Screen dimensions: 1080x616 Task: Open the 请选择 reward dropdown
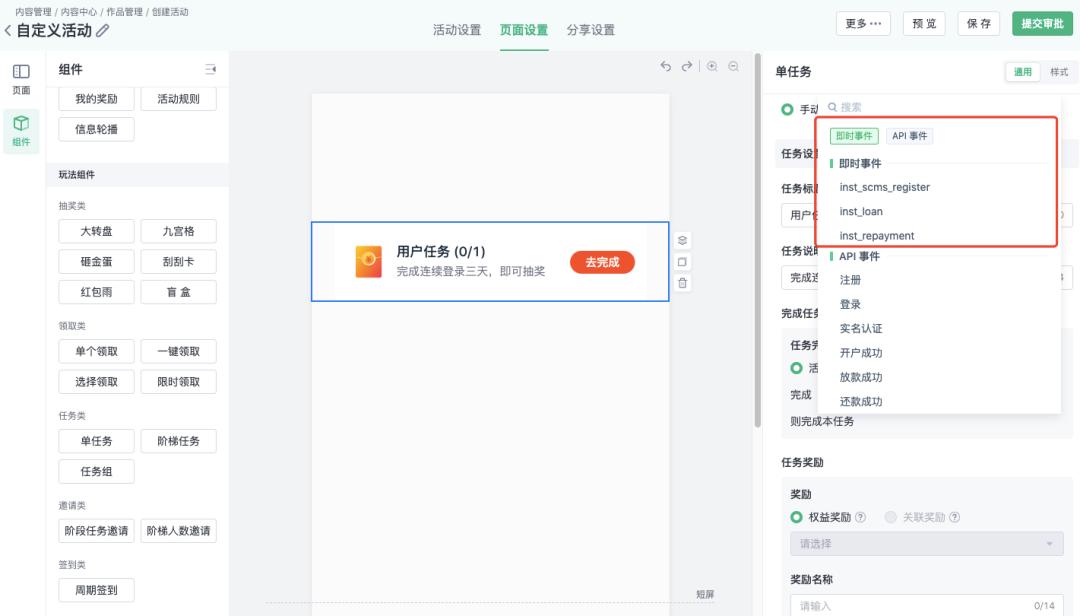click(x=926, y=543)
